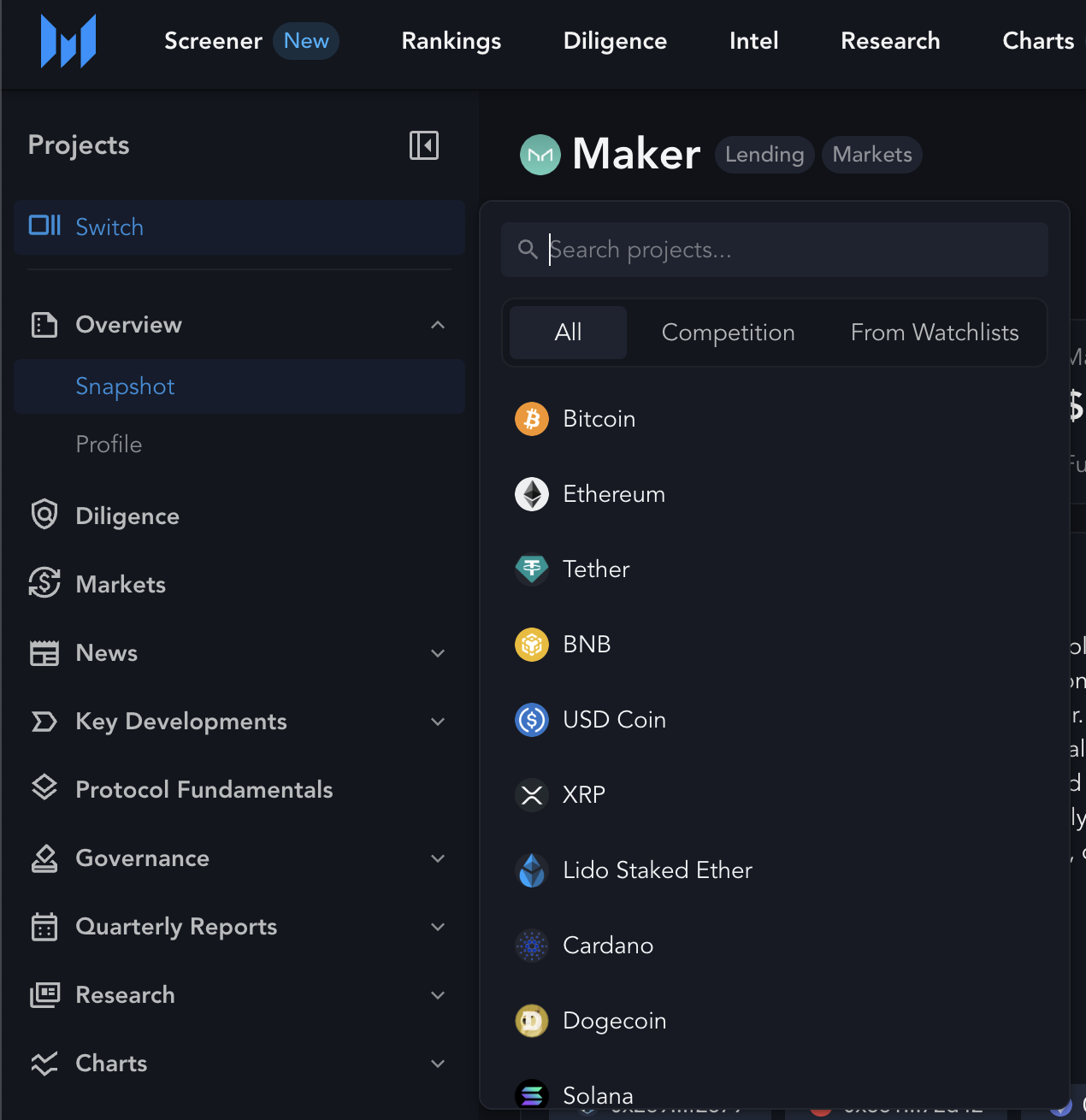Click the Diligence shield icon
Screen dimensions: 1086x1120
(x=44, y=515)
